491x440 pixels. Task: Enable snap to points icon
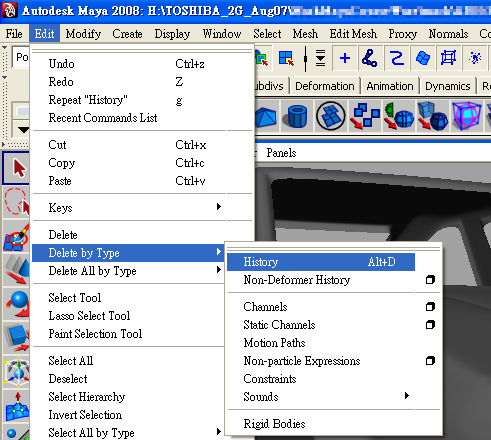click(397, 58)
